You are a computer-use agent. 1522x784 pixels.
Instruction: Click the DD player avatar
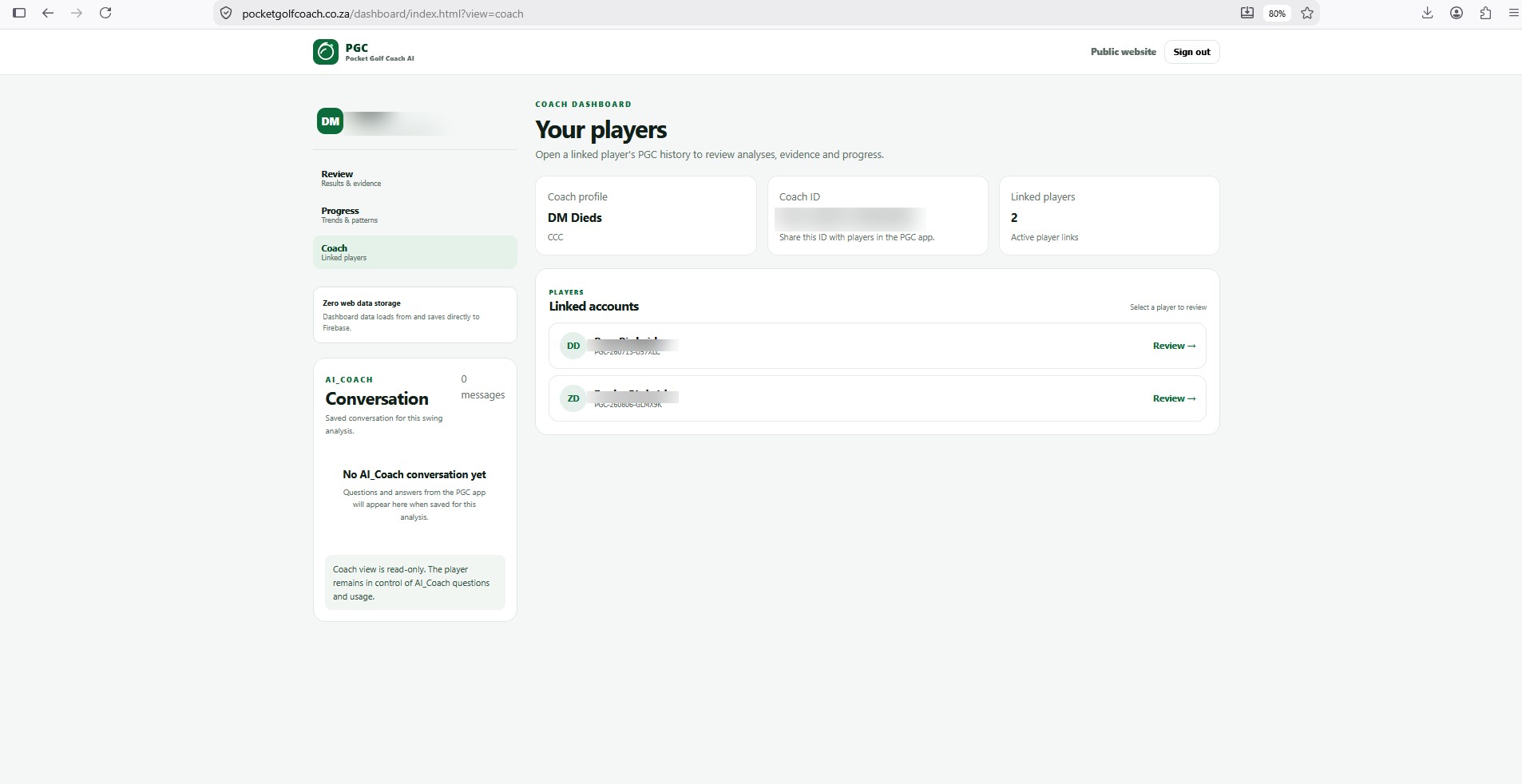click(x=573, y=346)
